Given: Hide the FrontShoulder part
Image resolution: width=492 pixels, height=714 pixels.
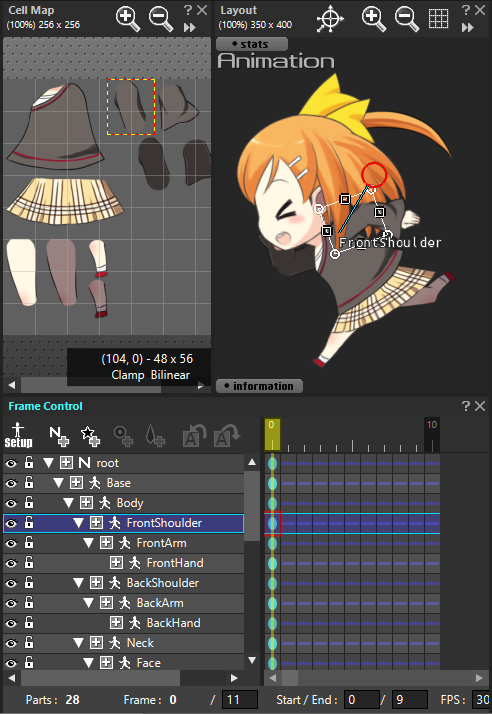Looking at the screenshot, I should click(x=11, y=524).
